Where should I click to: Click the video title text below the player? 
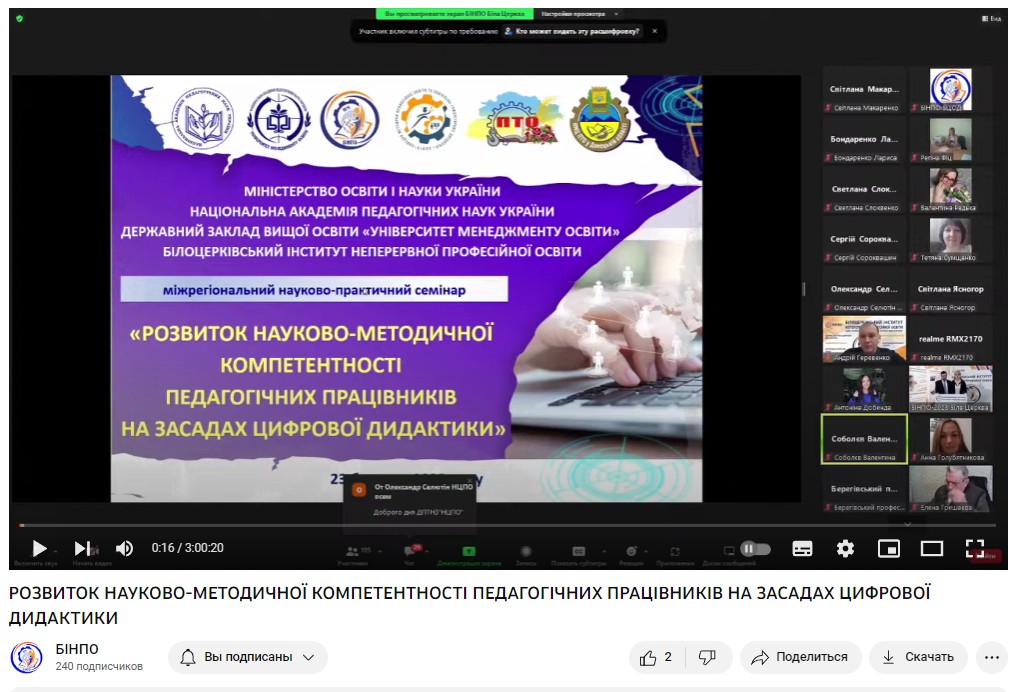[x=469, y=605]
